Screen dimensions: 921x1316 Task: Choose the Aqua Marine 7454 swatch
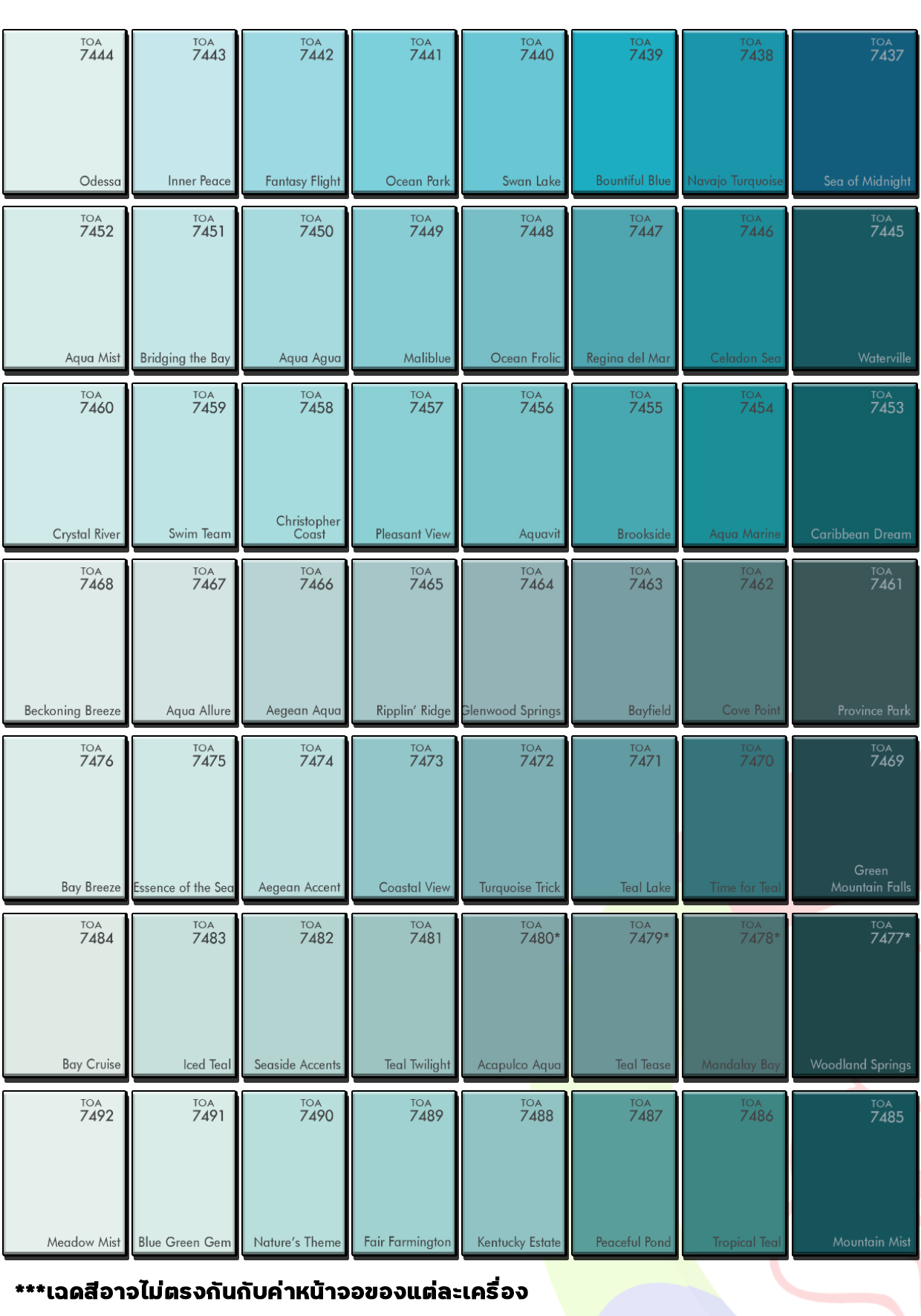[x=734, y=466]
